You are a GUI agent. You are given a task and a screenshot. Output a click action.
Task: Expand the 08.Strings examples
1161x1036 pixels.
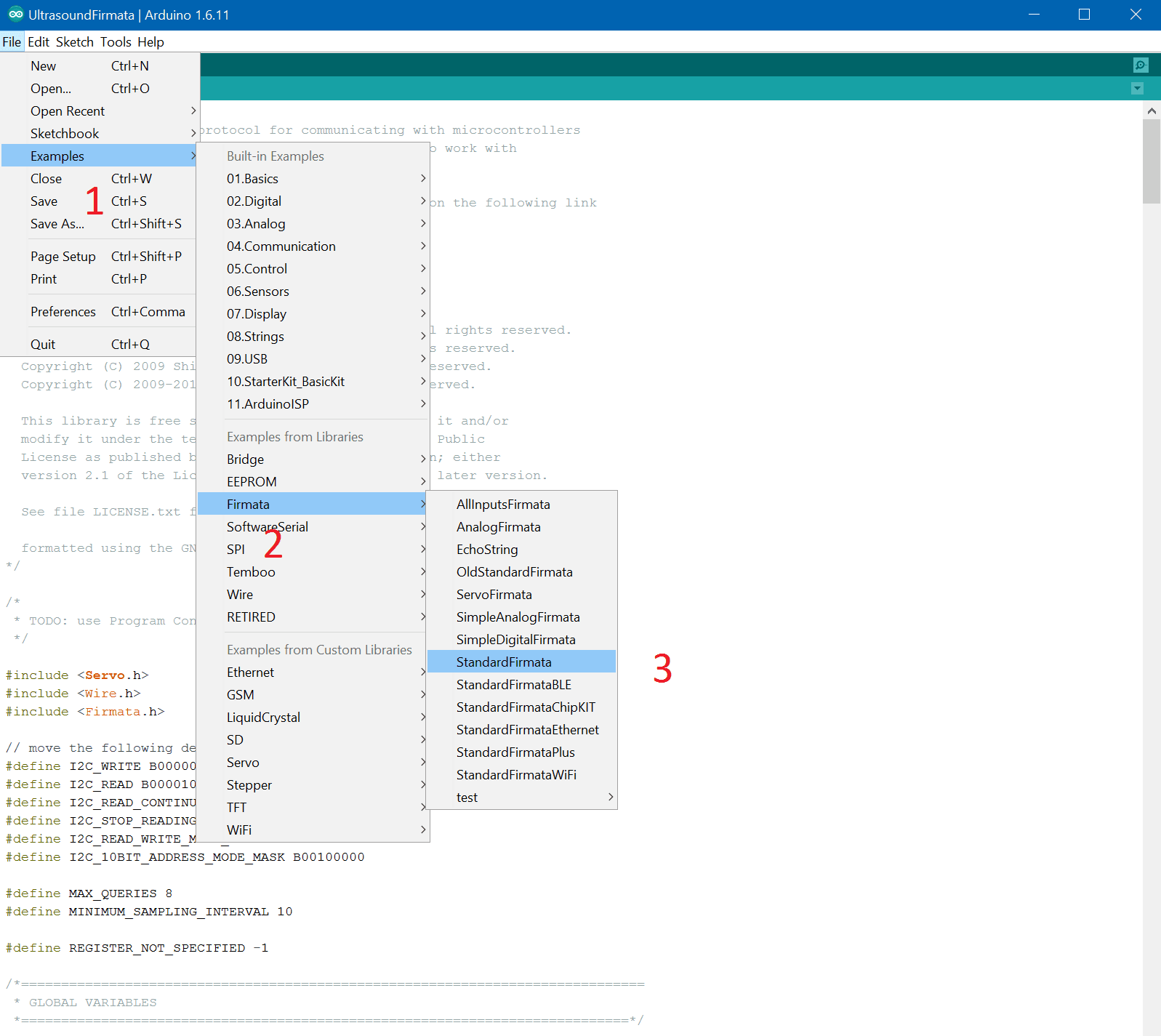(x=313, y=337)
